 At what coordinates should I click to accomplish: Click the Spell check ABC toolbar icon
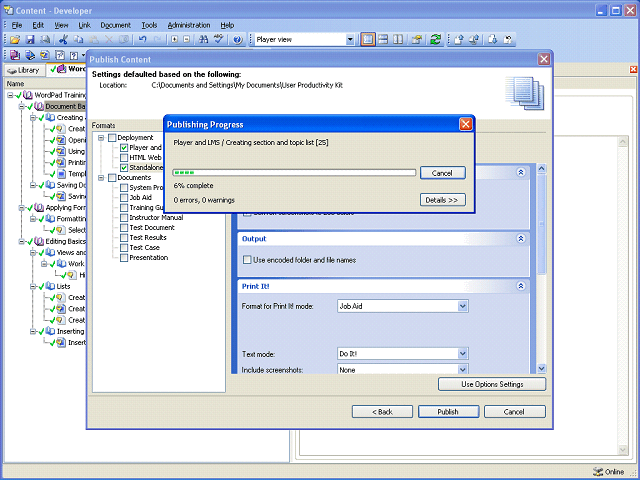219,40
